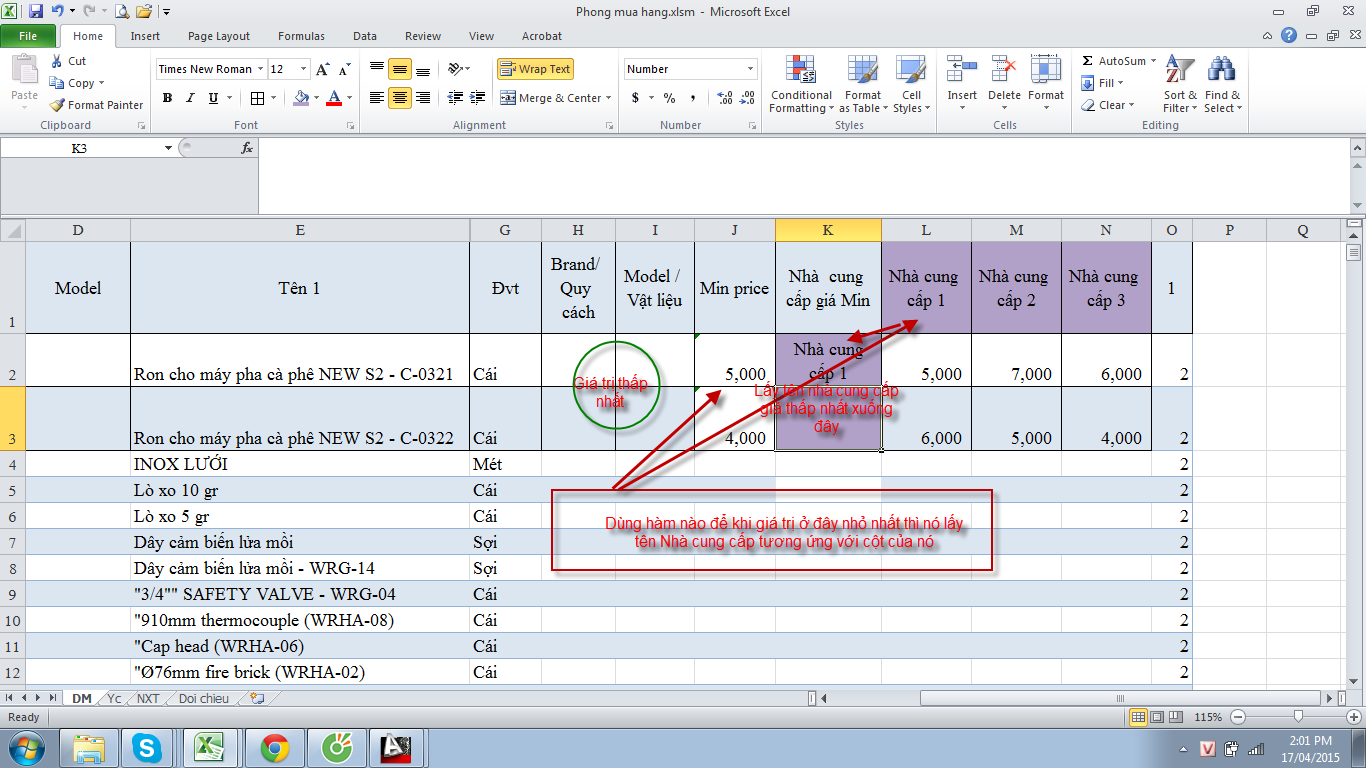Open the font name dropdown

260,69
